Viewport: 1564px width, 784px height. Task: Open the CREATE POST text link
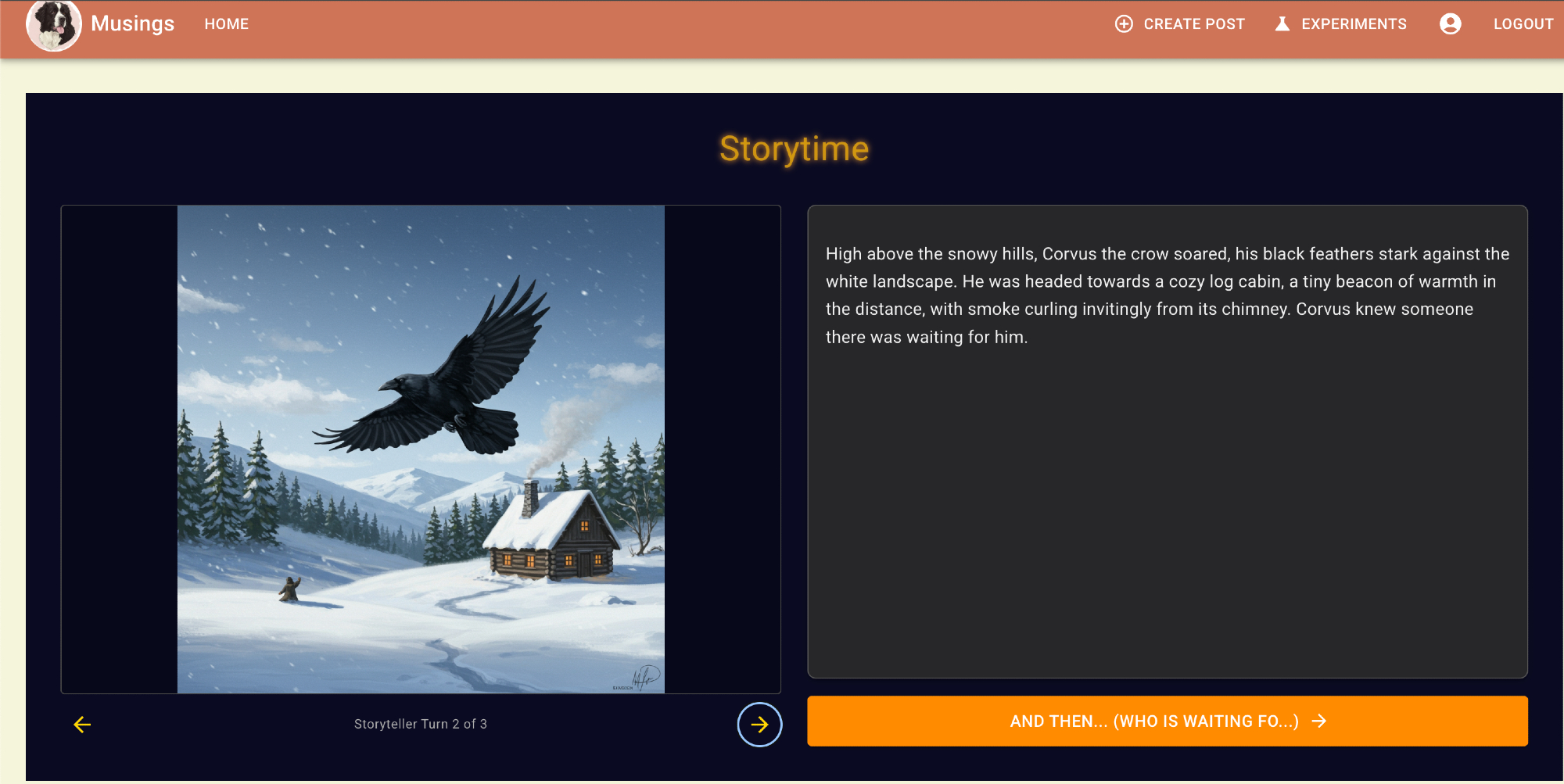click(x=1193, y=24)
